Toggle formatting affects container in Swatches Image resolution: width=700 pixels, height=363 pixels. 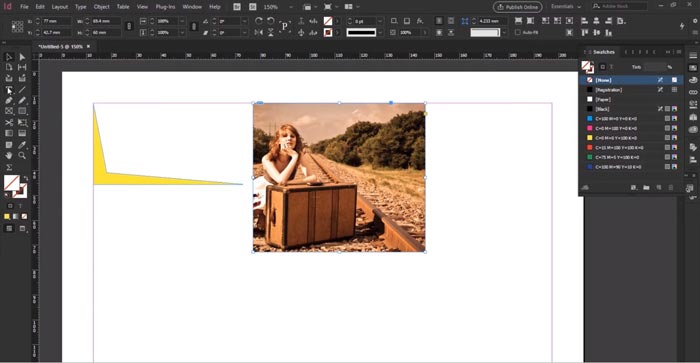pyautogui.click(x=602, y=67)
